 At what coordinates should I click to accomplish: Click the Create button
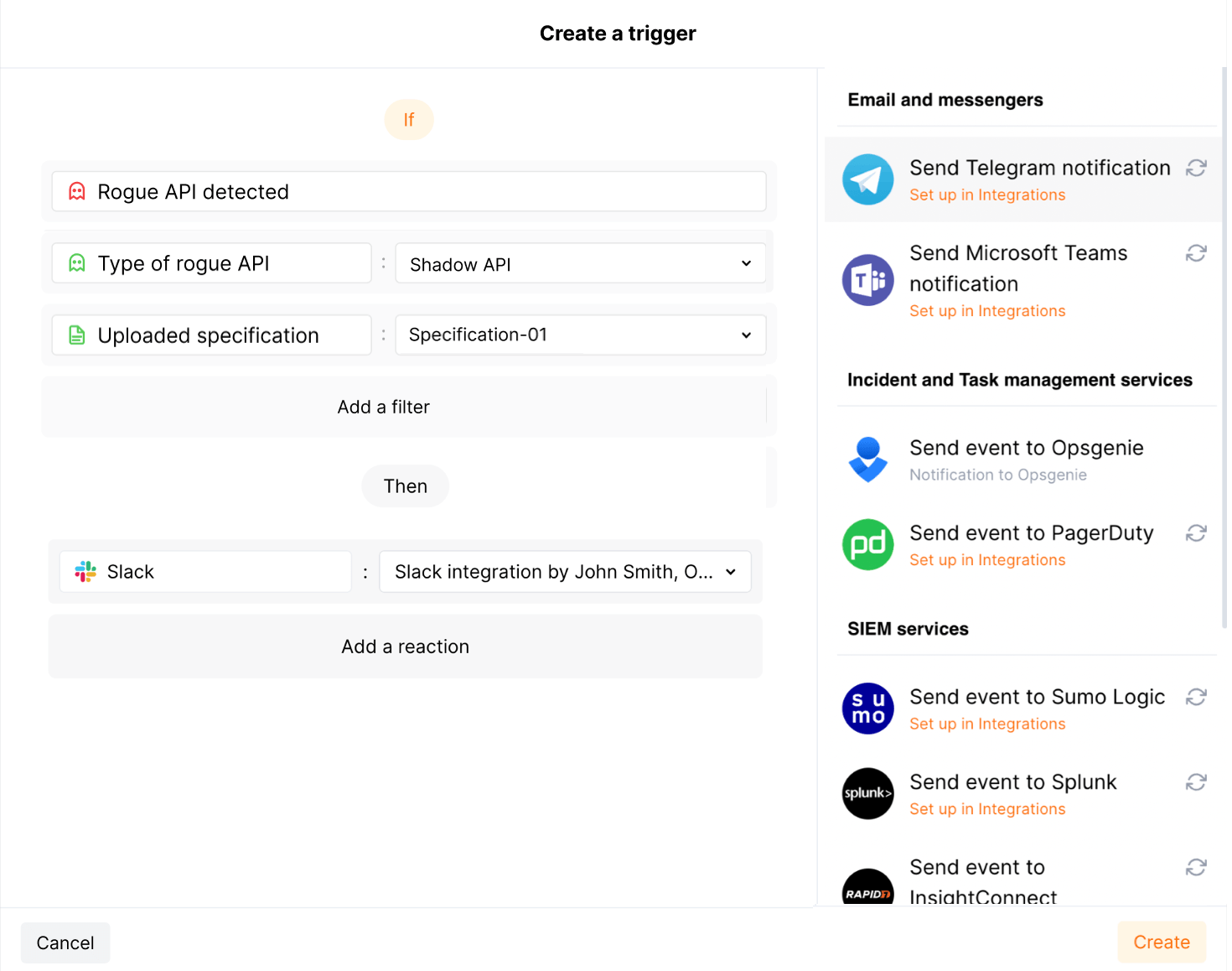click(1162, 942)
